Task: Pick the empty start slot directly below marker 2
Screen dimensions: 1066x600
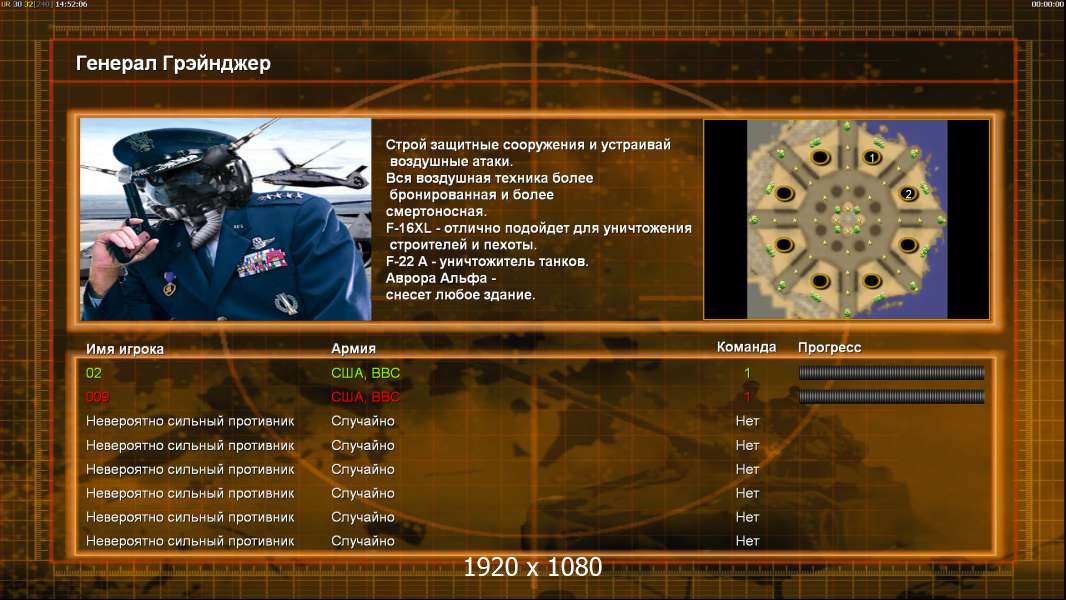Action: click(x=908, y=245)
